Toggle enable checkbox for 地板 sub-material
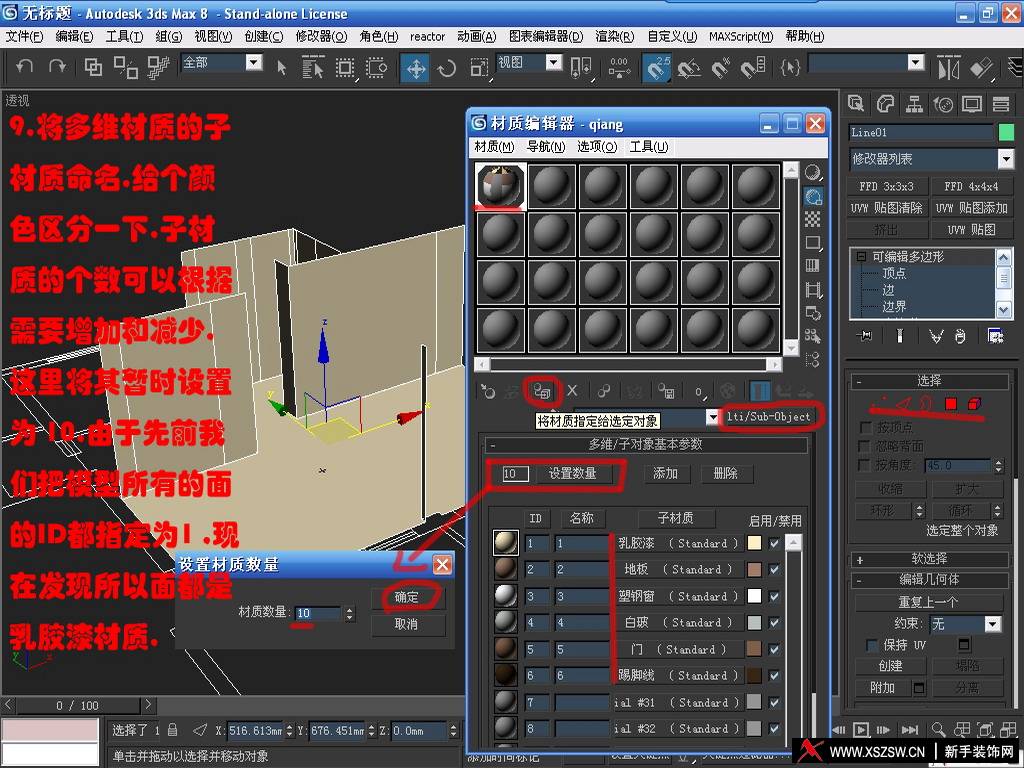This screenshot has height=768, width=1024. click(x=775, y=569)
